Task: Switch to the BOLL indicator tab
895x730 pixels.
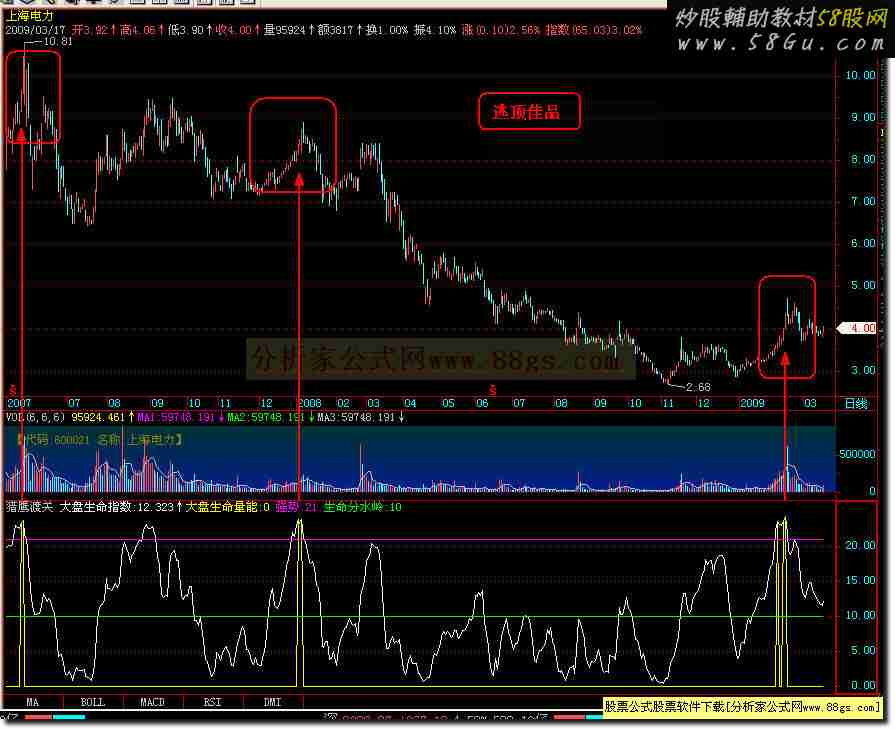Action: (x=92, y=702)
